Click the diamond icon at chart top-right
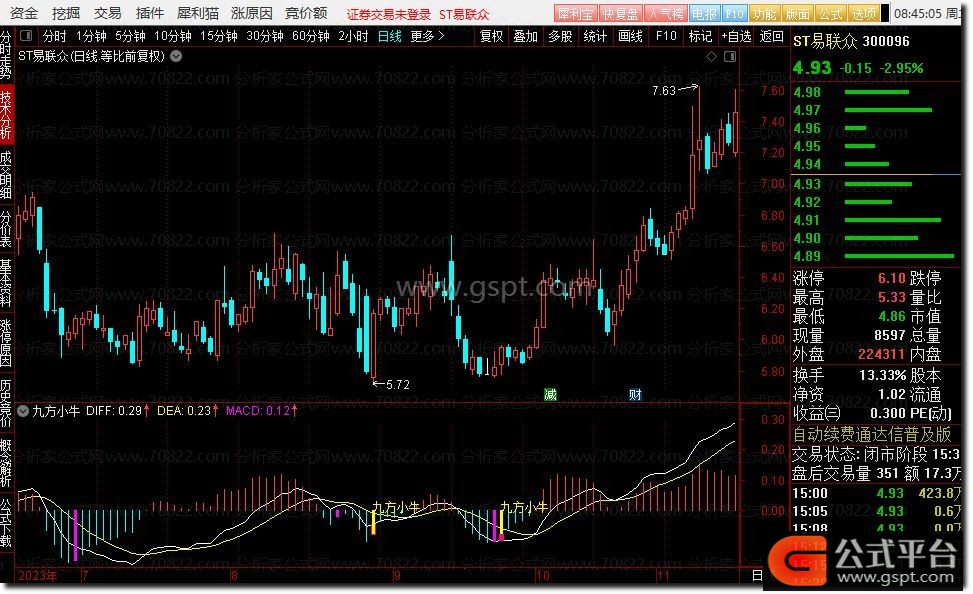The height and width of the screenshot is (594, 973). (712, 56)
